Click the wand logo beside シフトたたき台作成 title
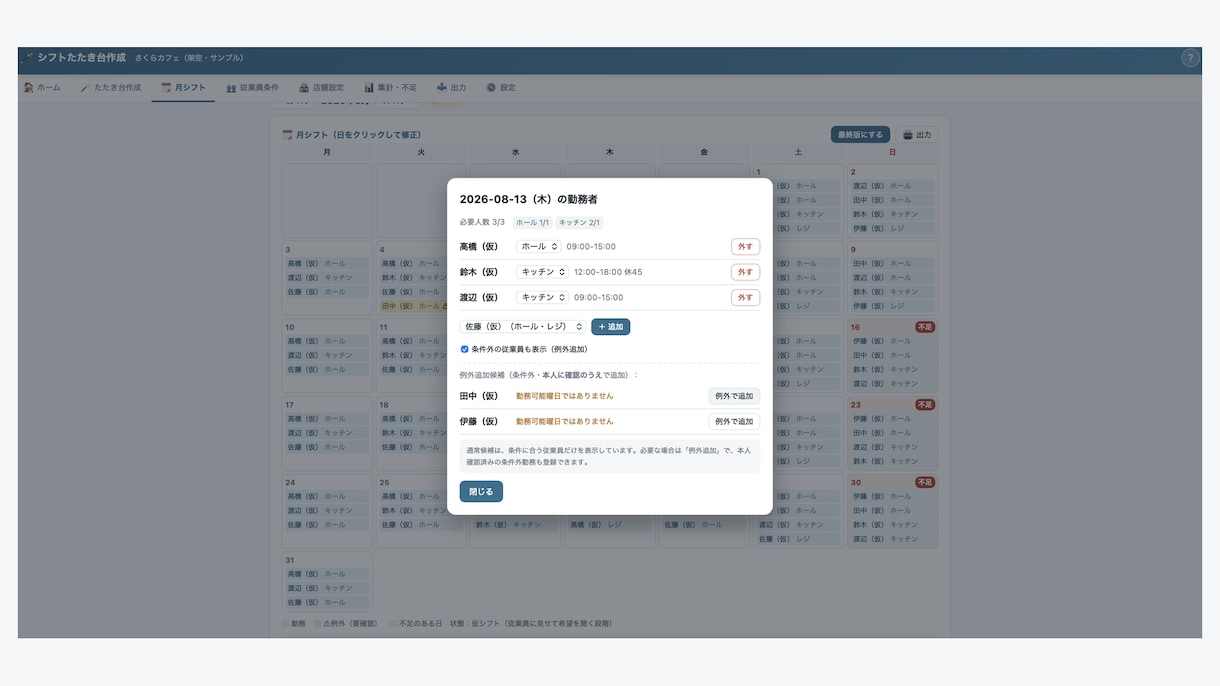 point(27,58)
